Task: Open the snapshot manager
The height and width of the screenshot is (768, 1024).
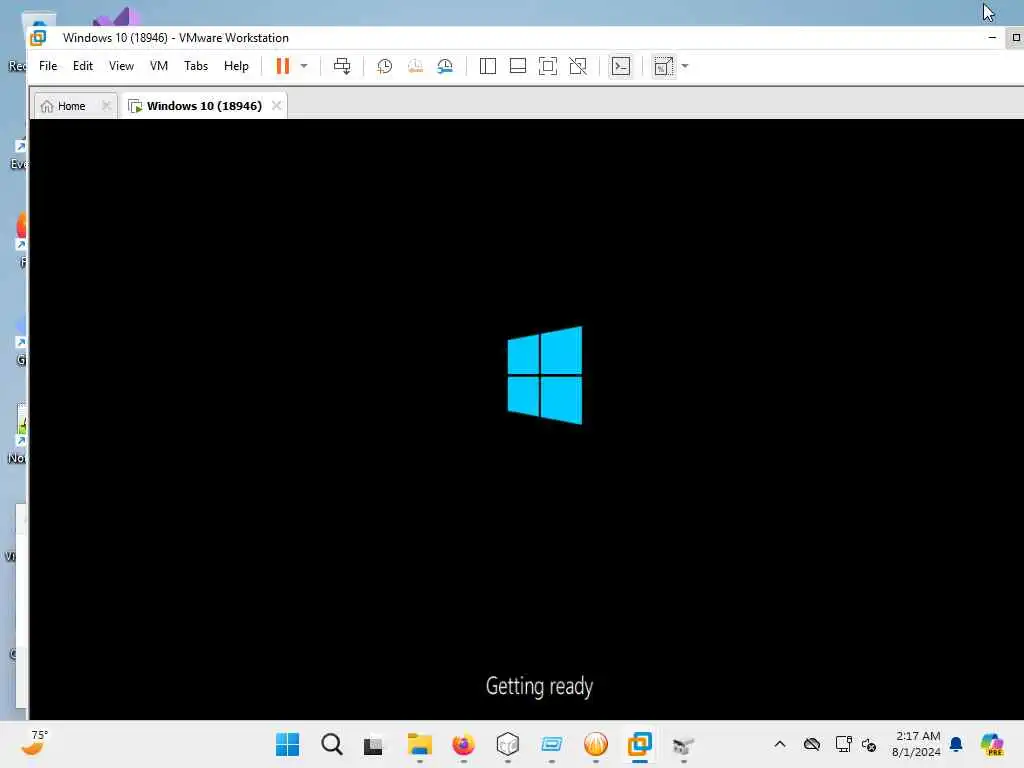Action: click(x=445, y=66)
